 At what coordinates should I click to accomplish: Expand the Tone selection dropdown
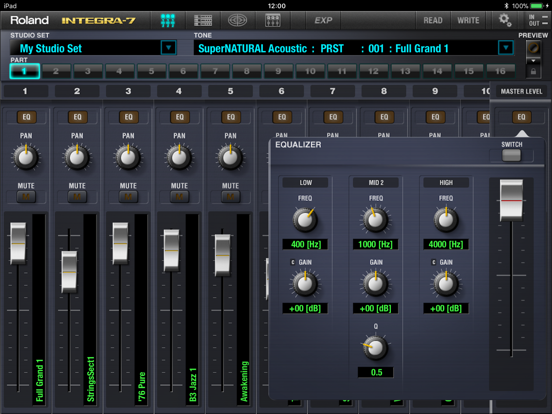coord(506,48)
